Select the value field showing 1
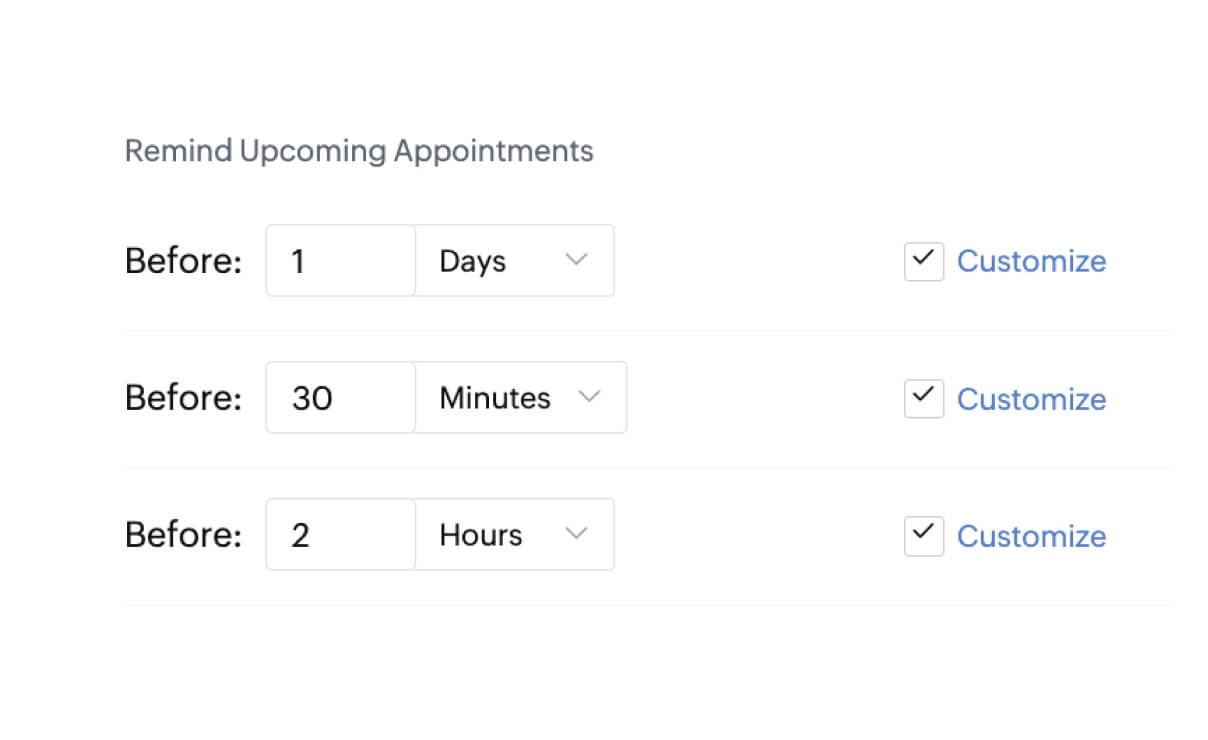 click(340, 260)
